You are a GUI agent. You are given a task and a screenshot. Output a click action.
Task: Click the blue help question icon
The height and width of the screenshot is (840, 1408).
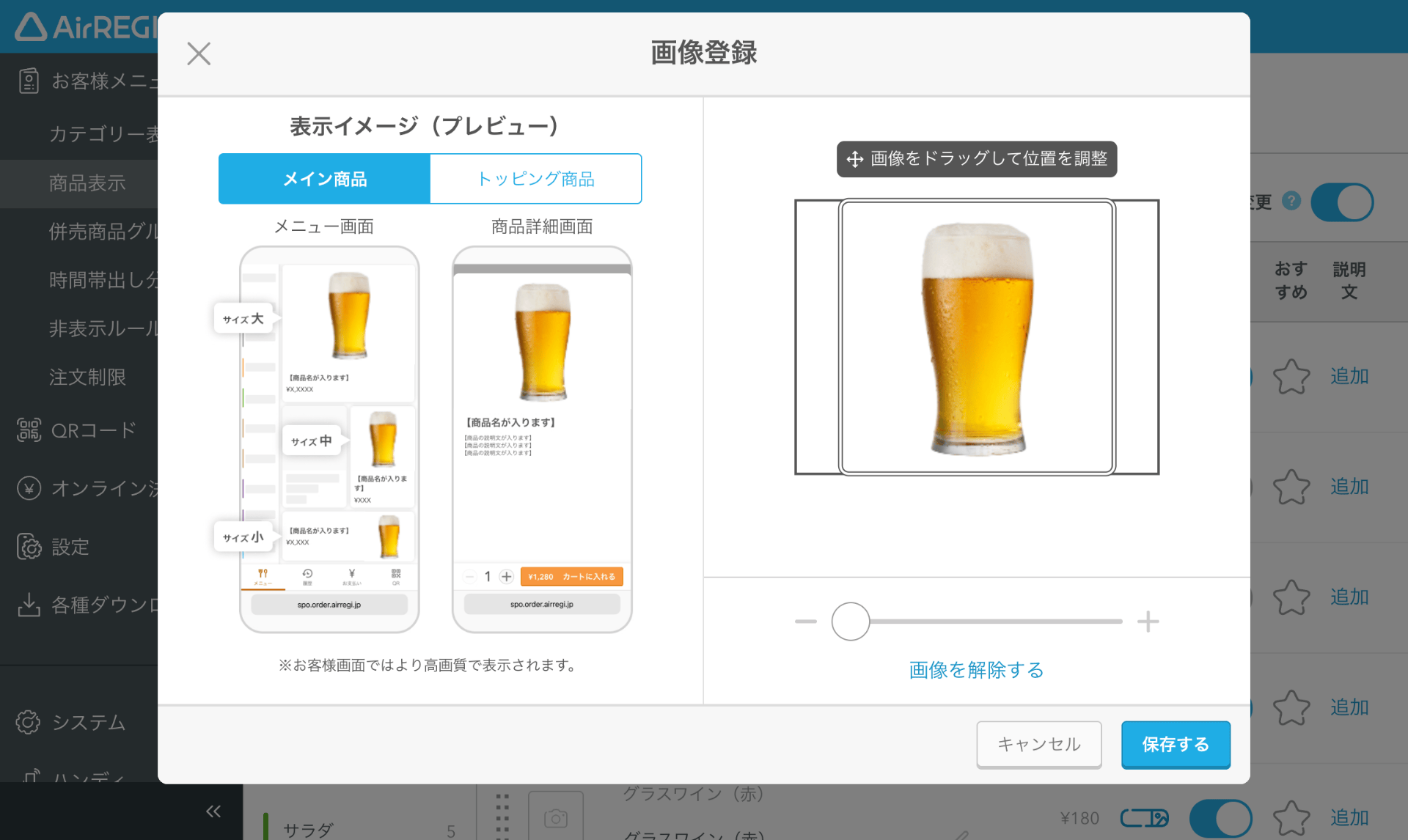(x=1291, y=201)
